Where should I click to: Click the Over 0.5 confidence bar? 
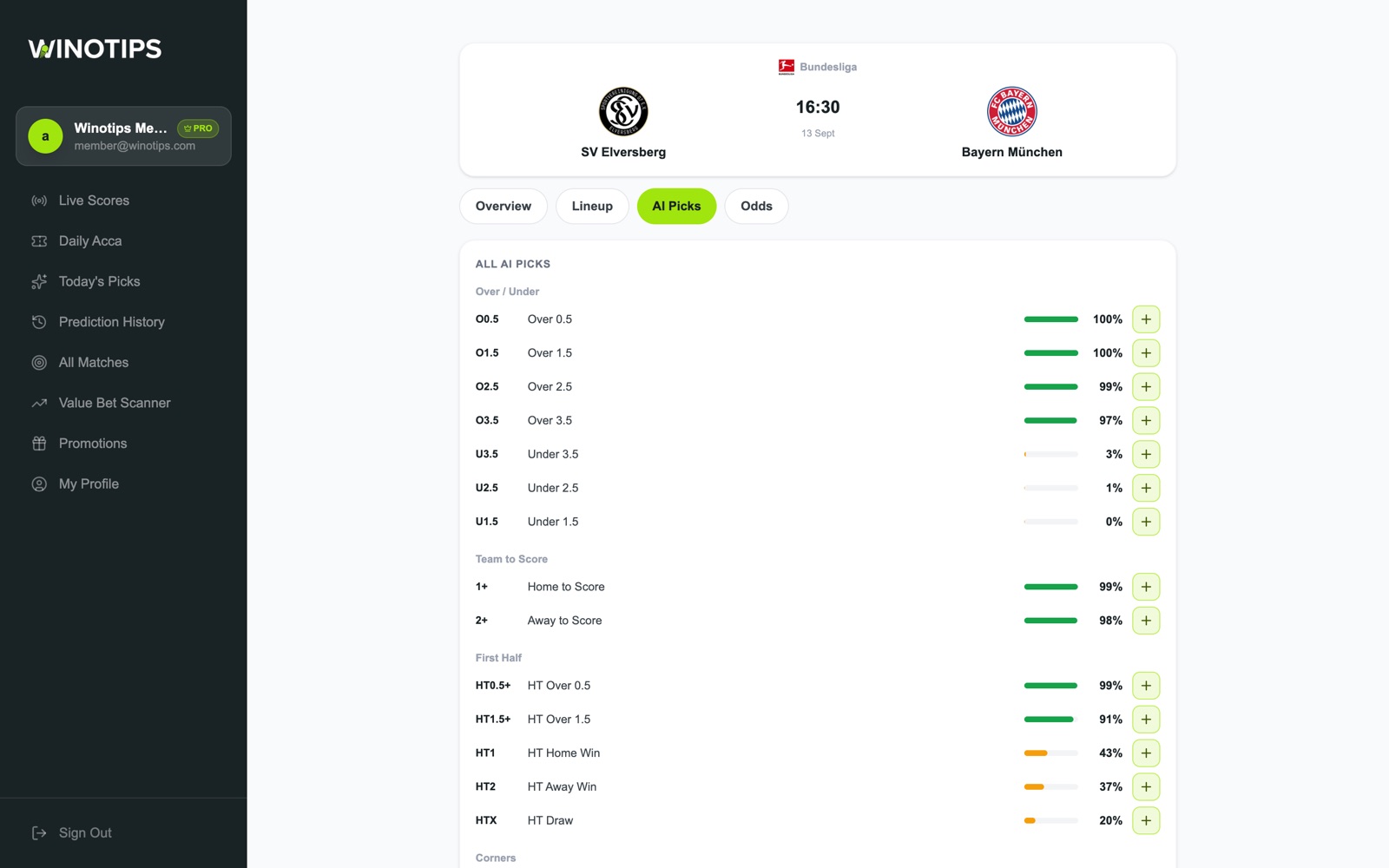pos(1051,319)
